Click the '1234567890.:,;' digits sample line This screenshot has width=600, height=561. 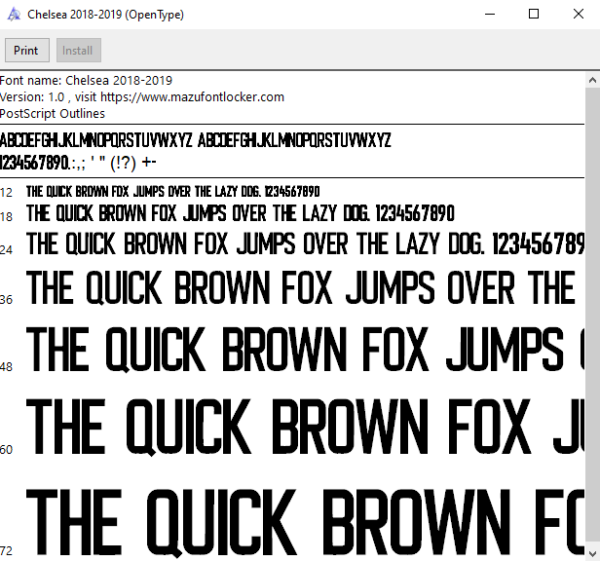coord(78,163)
